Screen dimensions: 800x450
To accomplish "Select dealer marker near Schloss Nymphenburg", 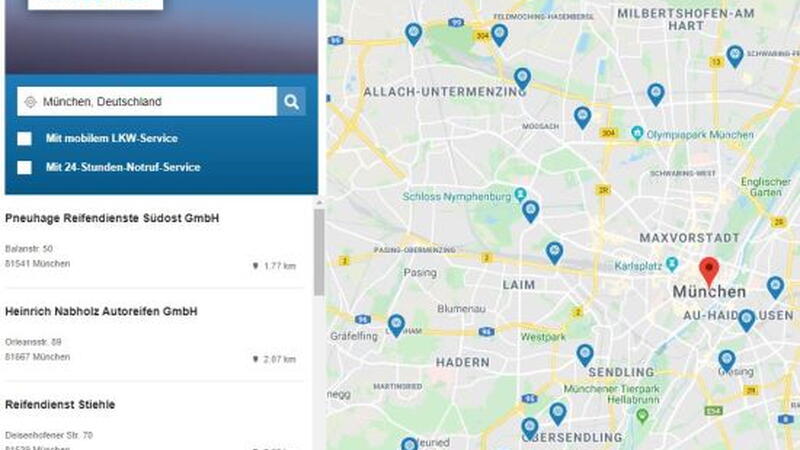I will [x=531, y=211].
